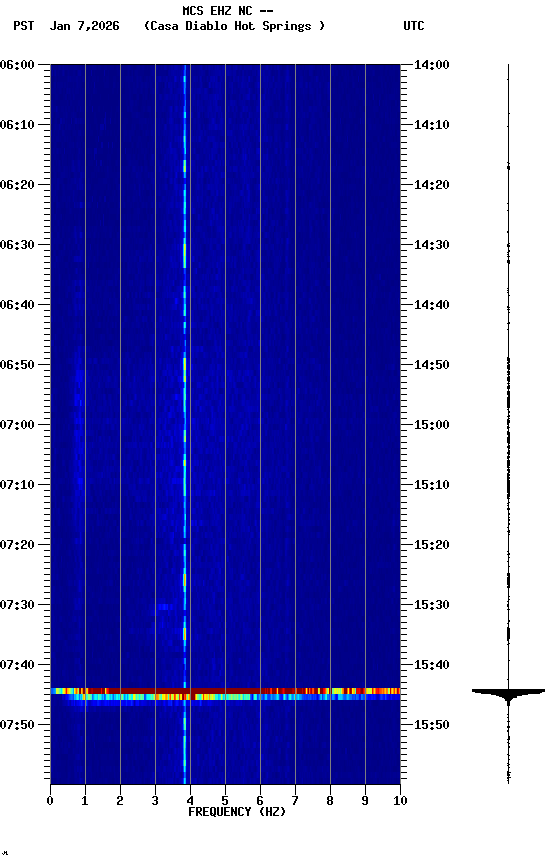Click the UTC time label "14:00"
The image size is (552, 864).
(x=432, y=65)
